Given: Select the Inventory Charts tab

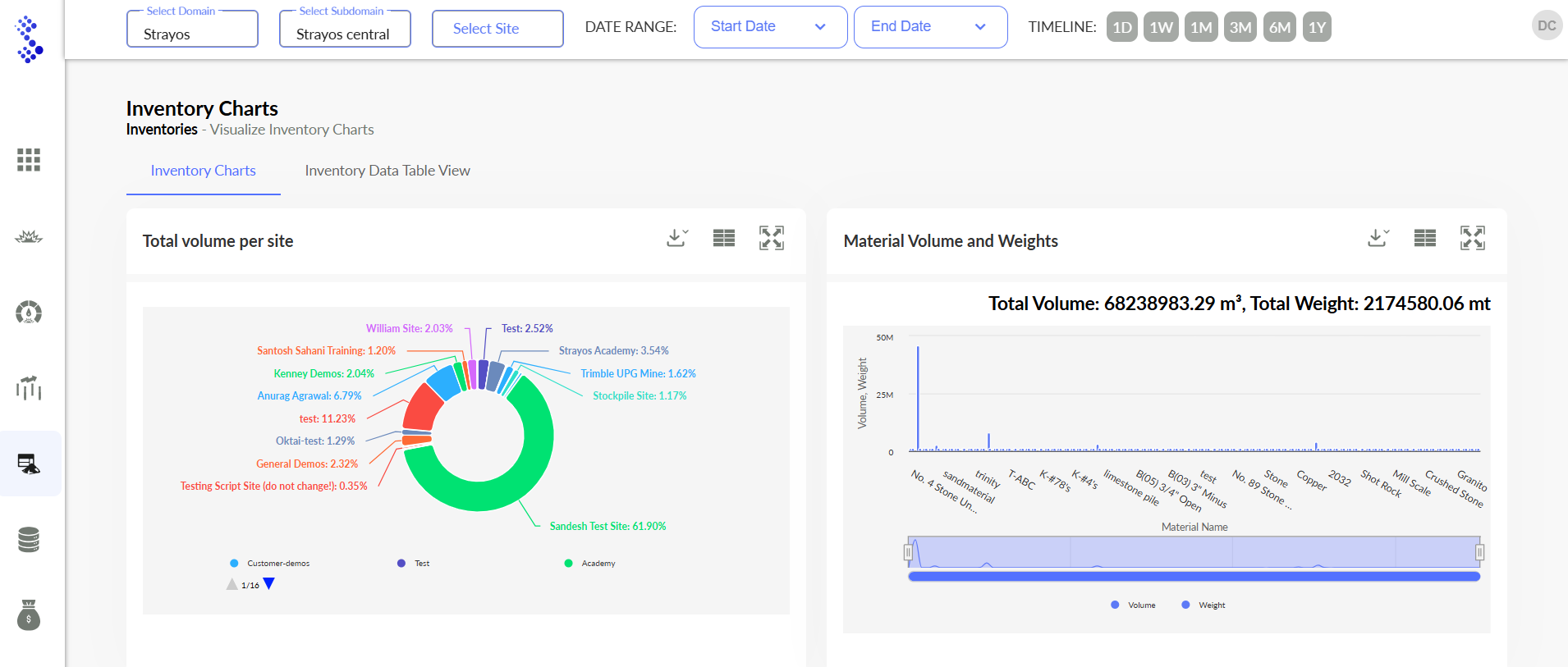Looking at the screenshot, I should (203, 171).
